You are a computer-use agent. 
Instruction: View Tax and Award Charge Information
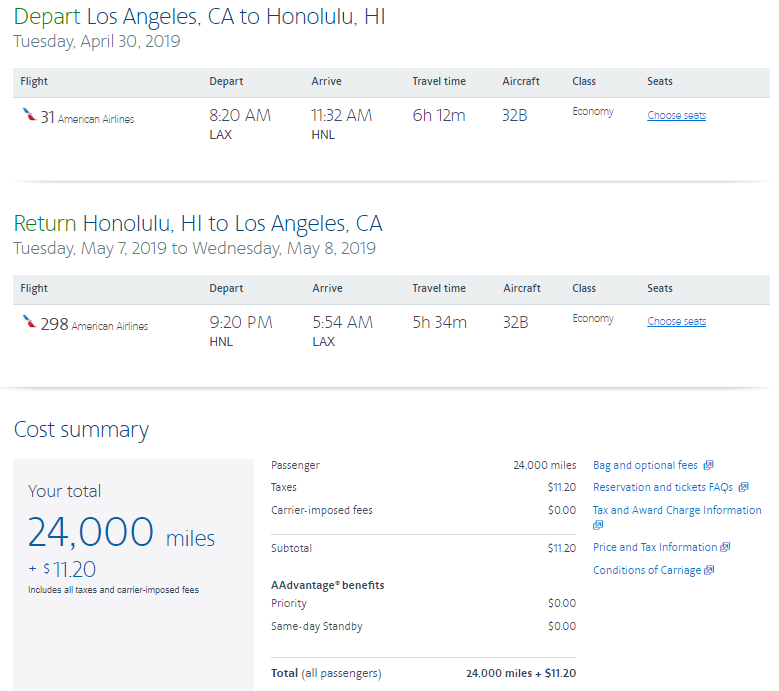677,510
